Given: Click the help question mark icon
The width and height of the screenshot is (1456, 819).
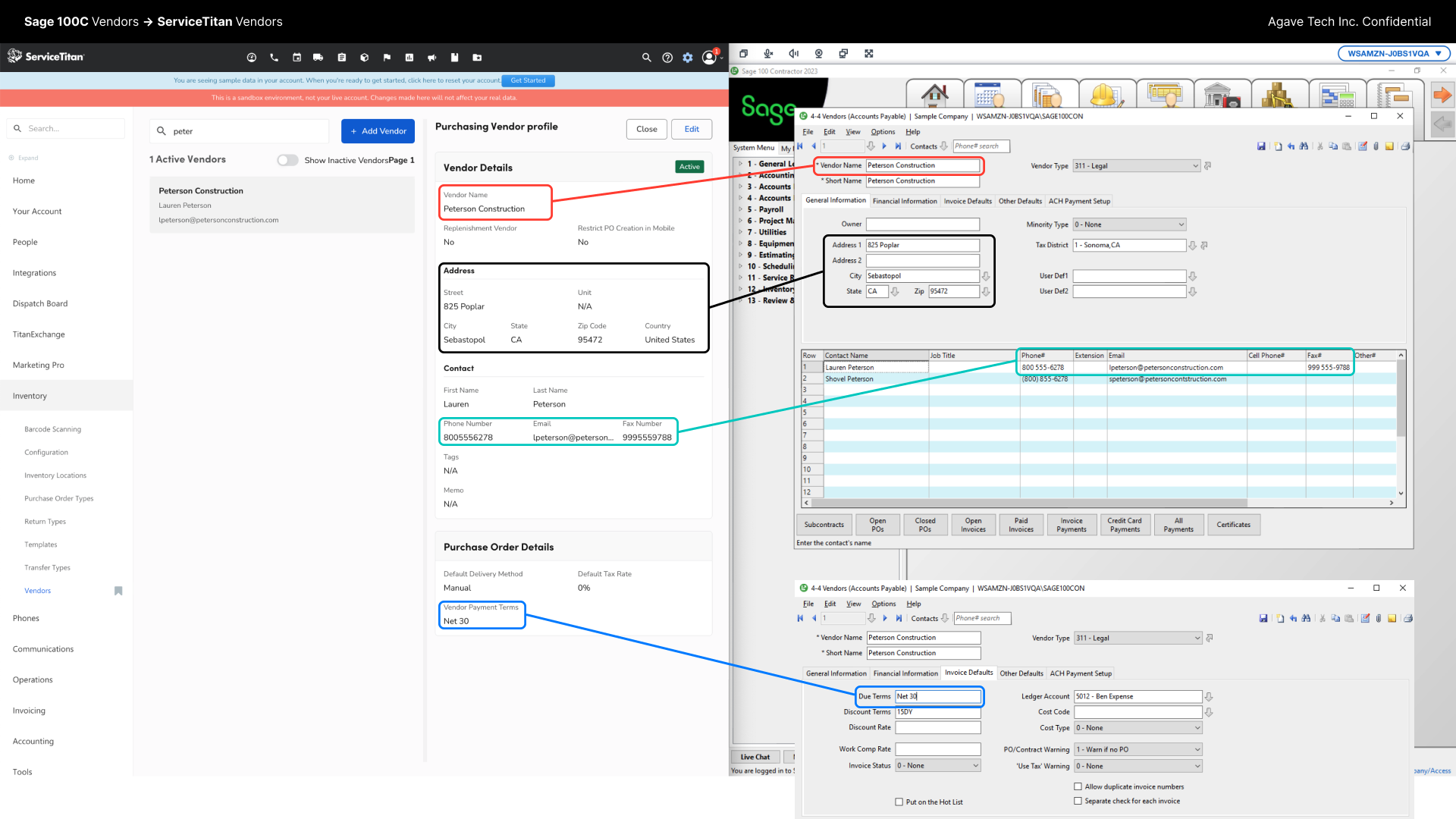Looking at the screenshot, I should tap(667, 58).
